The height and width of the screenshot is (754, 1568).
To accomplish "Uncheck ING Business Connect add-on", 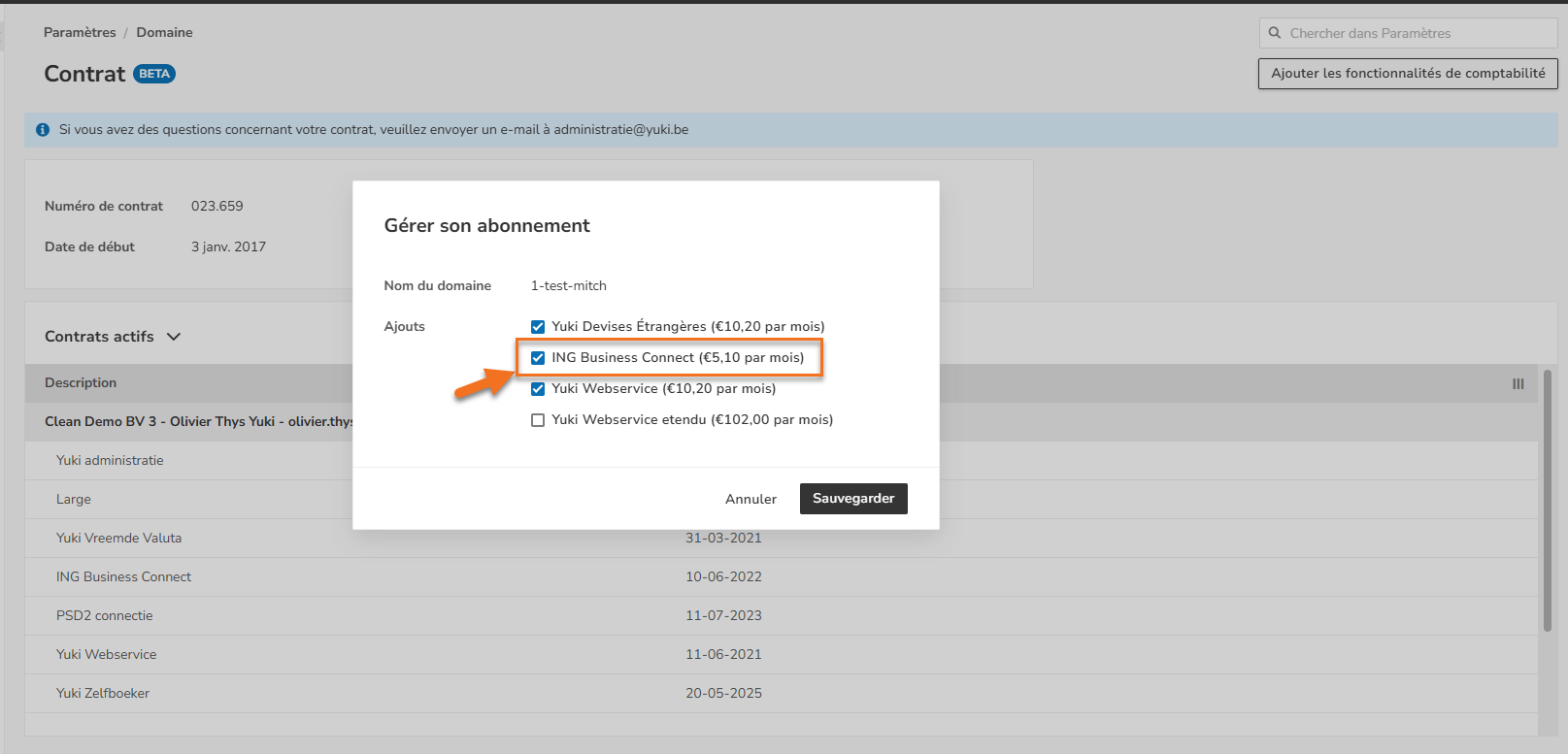I will coord(538,358).
